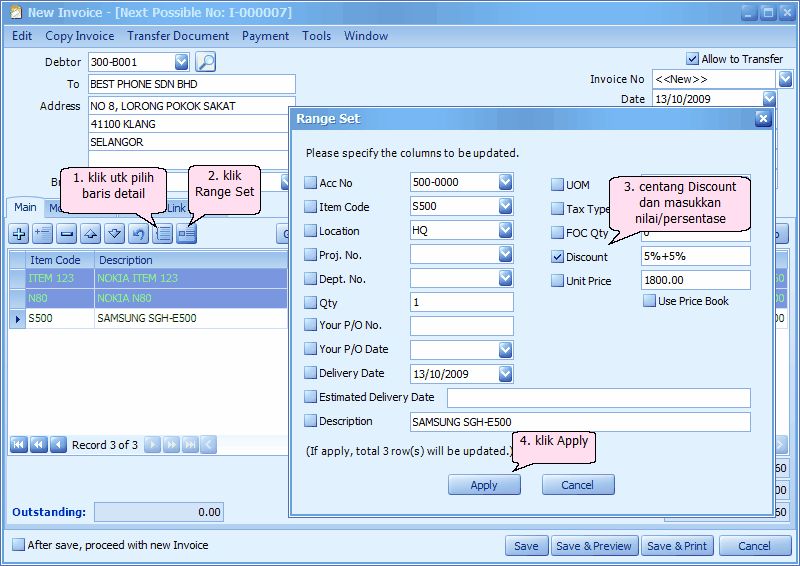Open the Delivery Date dropdown

point(505,374)
